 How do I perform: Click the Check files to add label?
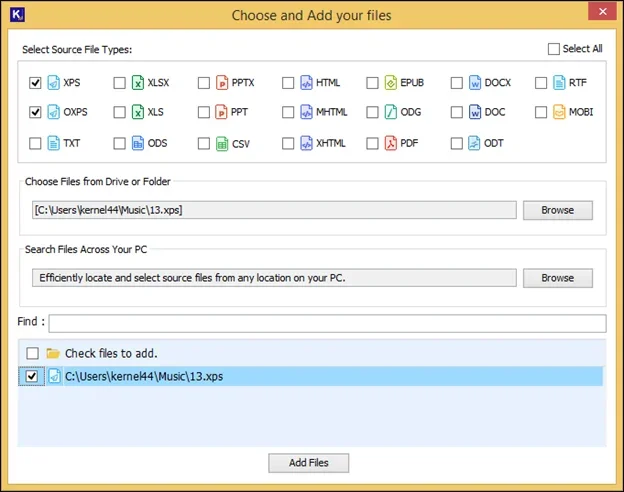point(111,353)
